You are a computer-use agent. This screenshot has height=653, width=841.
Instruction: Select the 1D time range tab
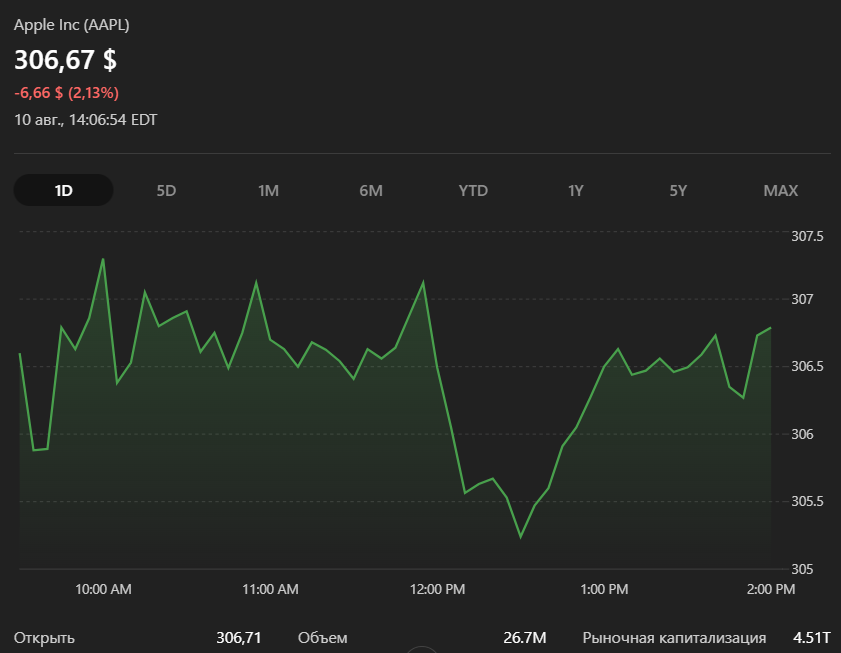click(63, 190)
